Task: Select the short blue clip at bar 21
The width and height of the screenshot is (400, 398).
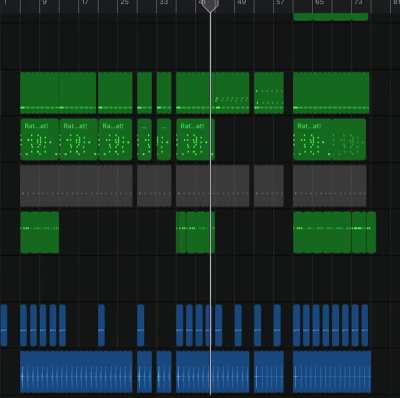Action: pyautogui.click(x=102, y=325)
